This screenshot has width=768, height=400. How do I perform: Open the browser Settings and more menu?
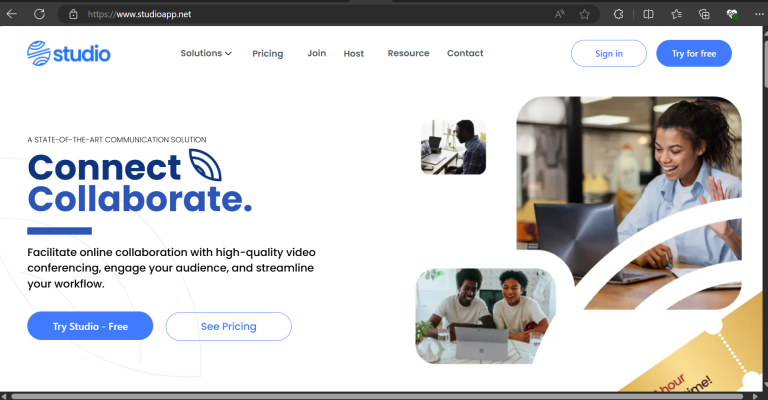(759, 14)
